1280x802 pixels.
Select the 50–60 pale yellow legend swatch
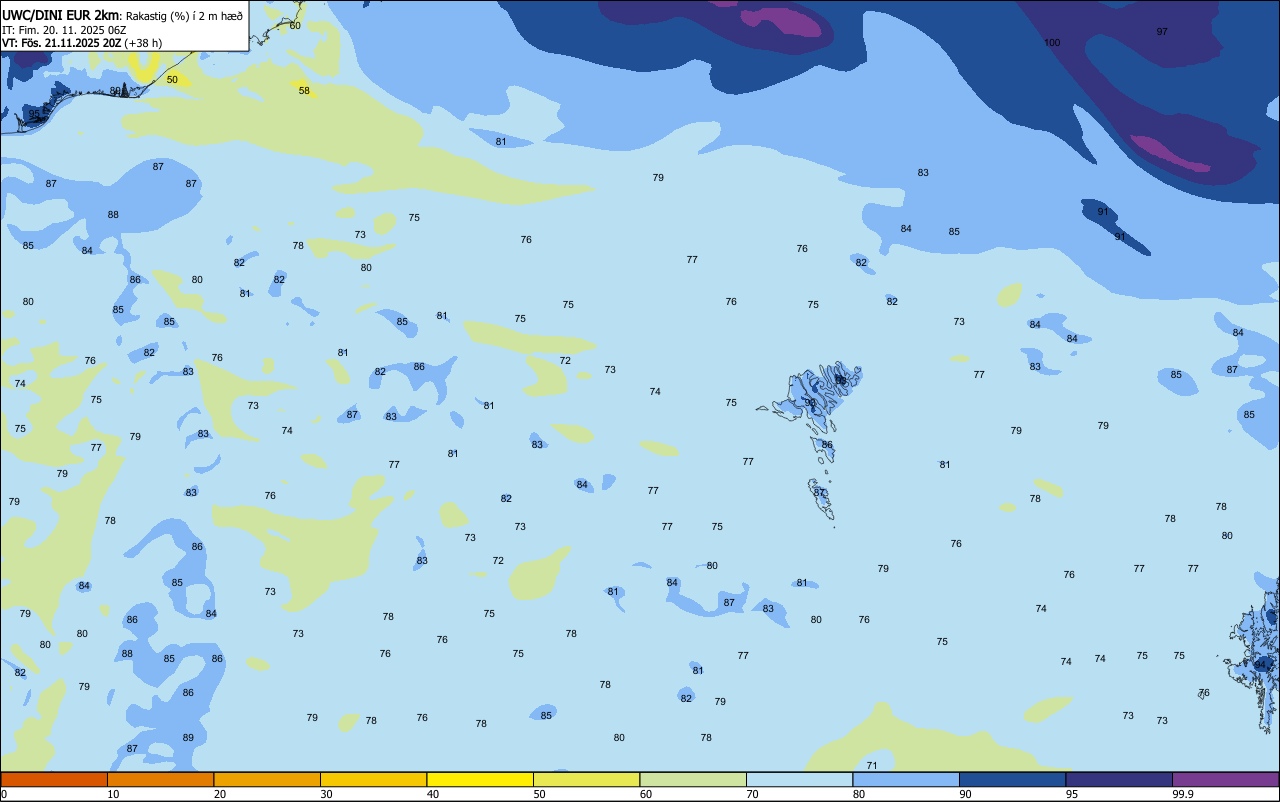tap(586, 780)
